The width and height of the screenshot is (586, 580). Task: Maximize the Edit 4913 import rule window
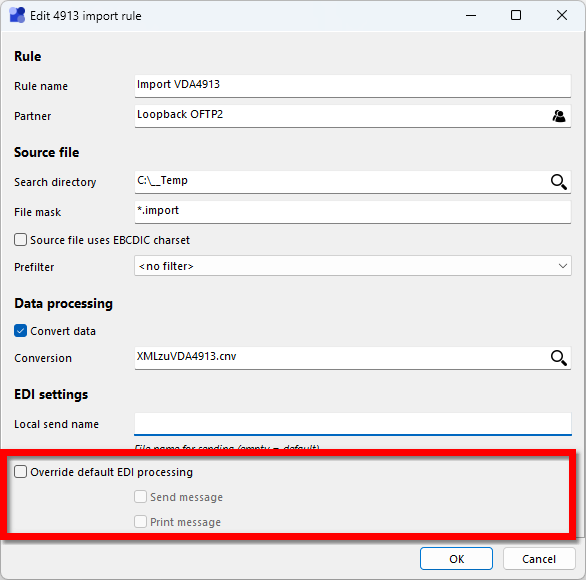pyautogui.click(x=516, y=15)
